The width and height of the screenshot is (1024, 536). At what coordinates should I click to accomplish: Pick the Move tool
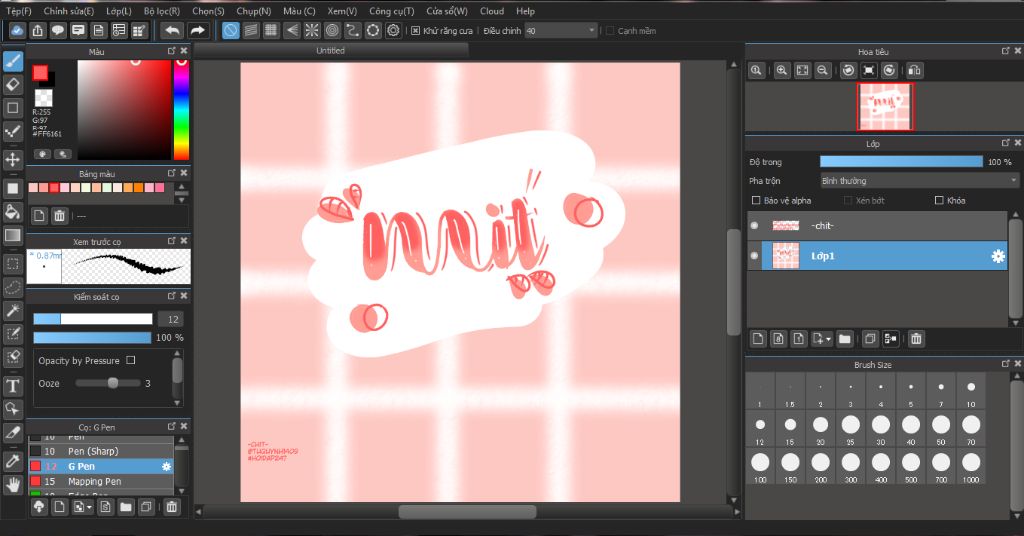13,159
